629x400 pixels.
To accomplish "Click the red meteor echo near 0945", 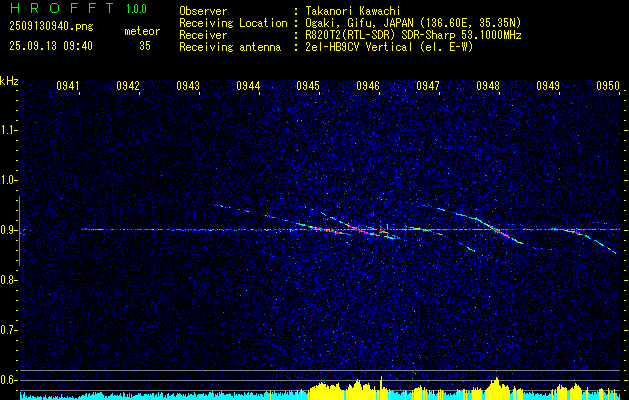I will pyautogui.click(x=325, y=229).
